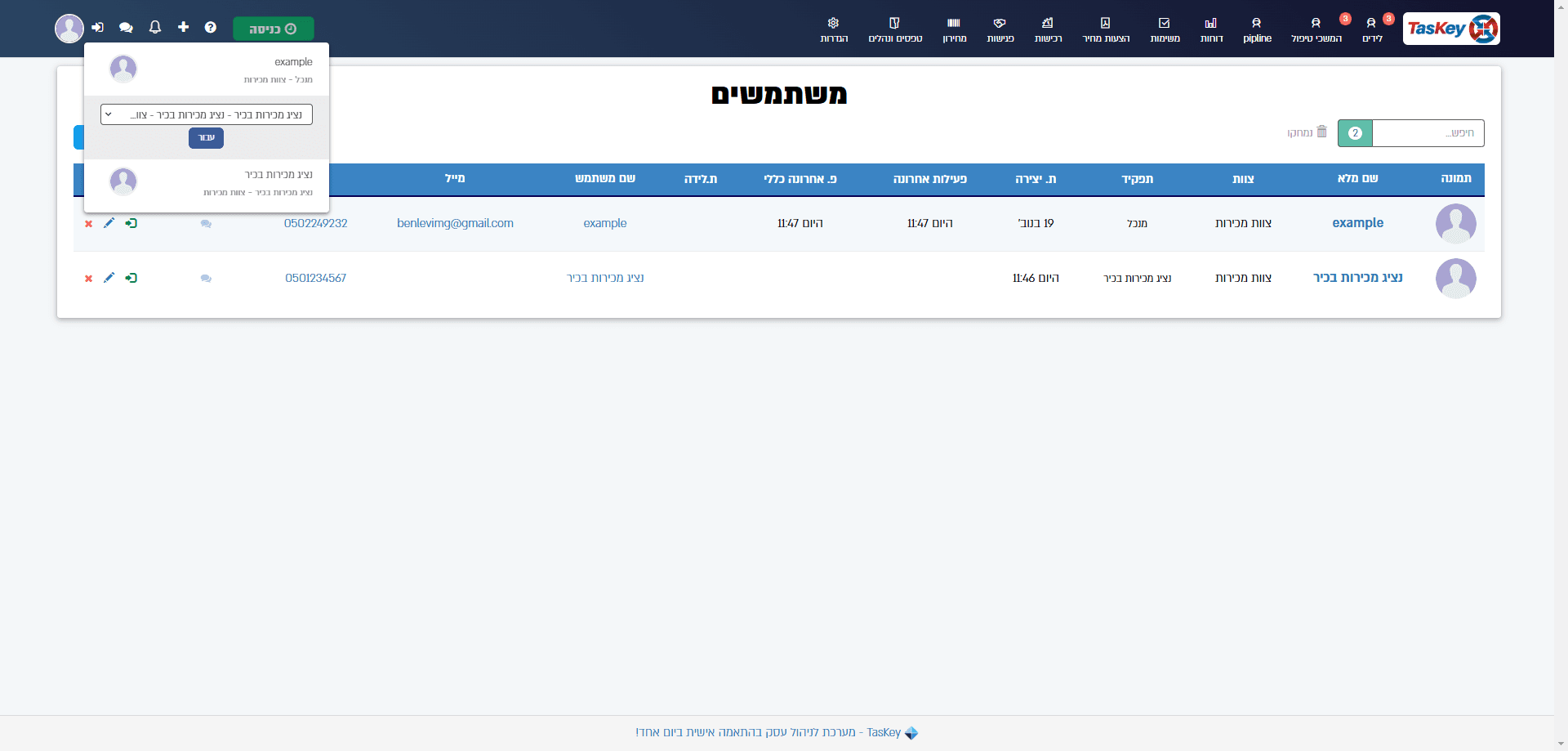This screenshot has width=1568, height=751.
Task: Click the blue עבור switch button
Action: (207, 138)
